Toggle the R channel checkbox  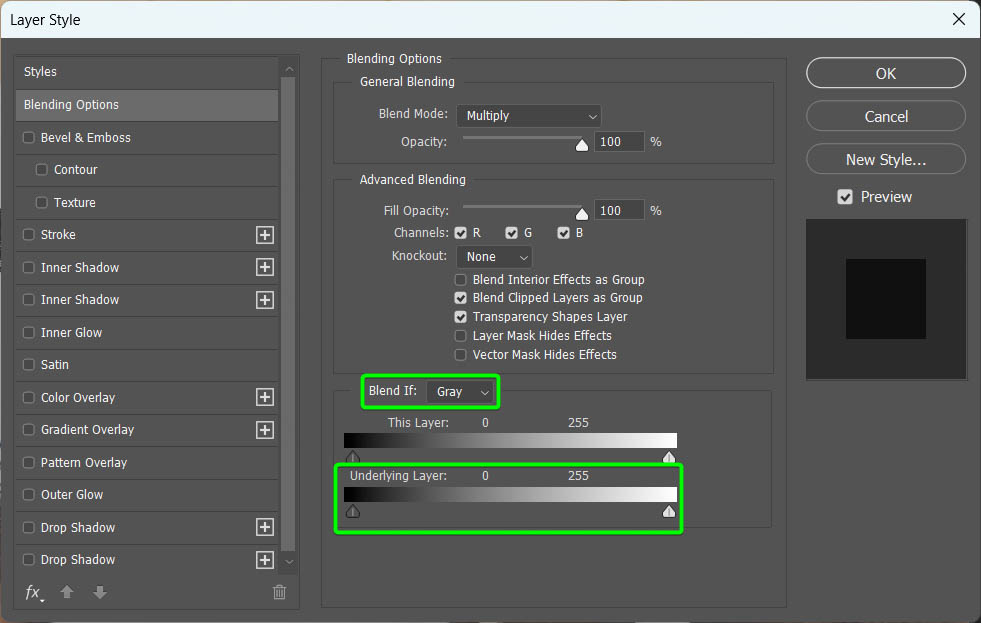[x=461, y=233]
